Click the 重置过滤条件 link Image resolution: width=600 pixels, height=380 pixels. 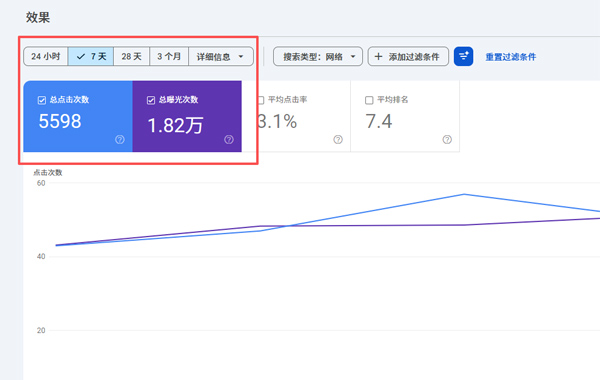510,57
